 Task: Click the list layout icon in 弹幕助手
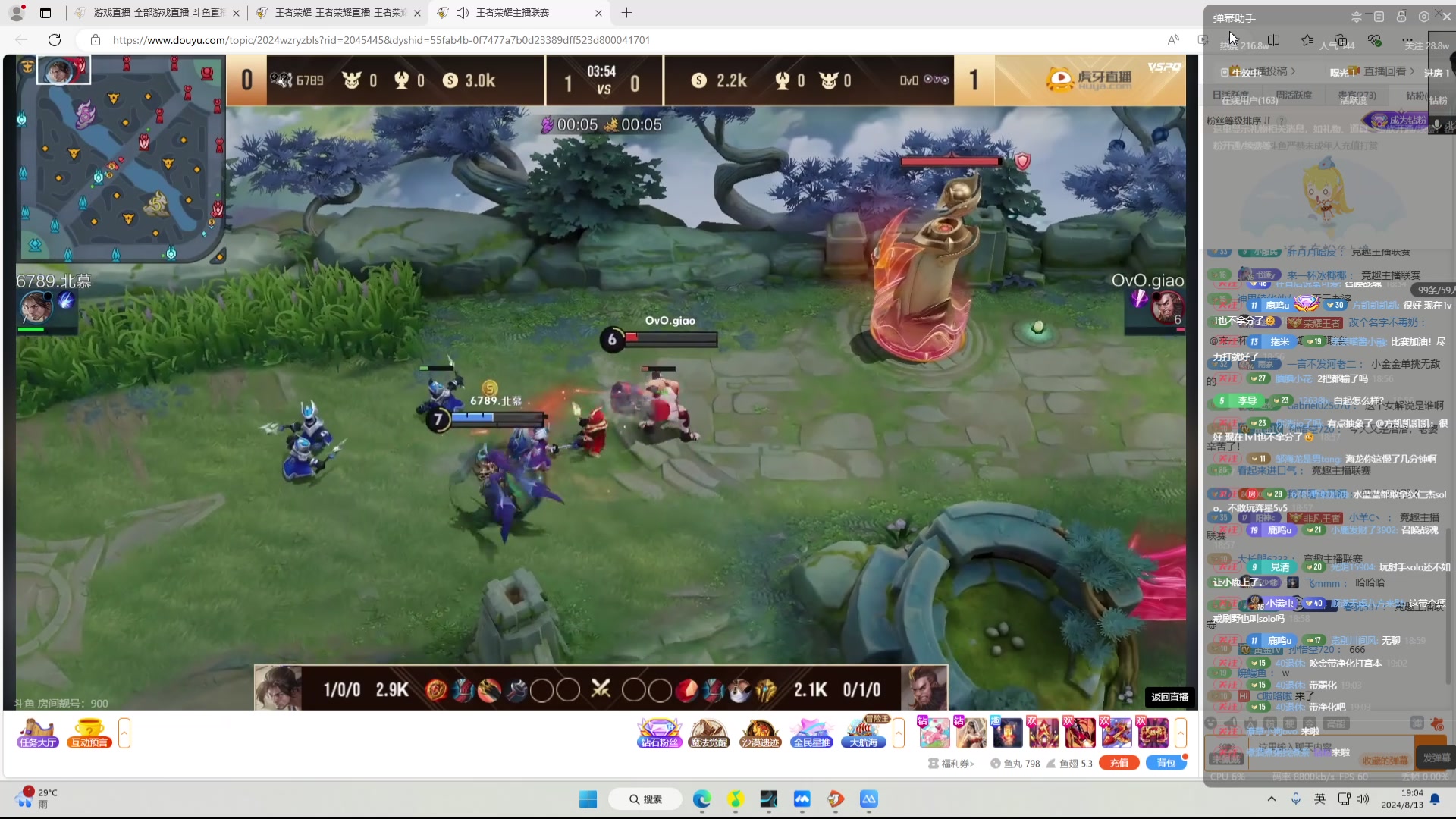click(1379, 17)
